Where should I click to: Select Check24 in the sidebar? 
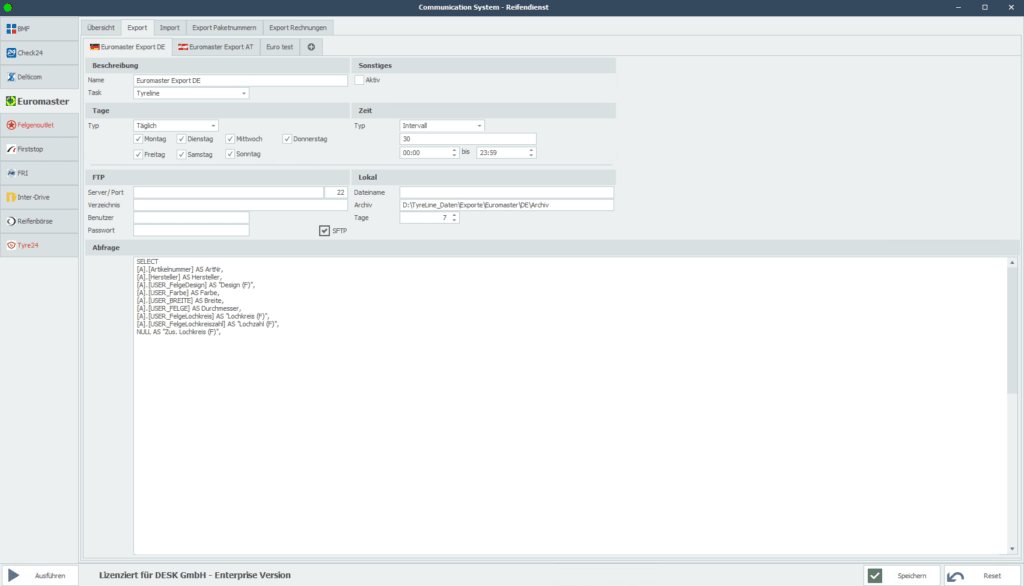click(39, 53)
